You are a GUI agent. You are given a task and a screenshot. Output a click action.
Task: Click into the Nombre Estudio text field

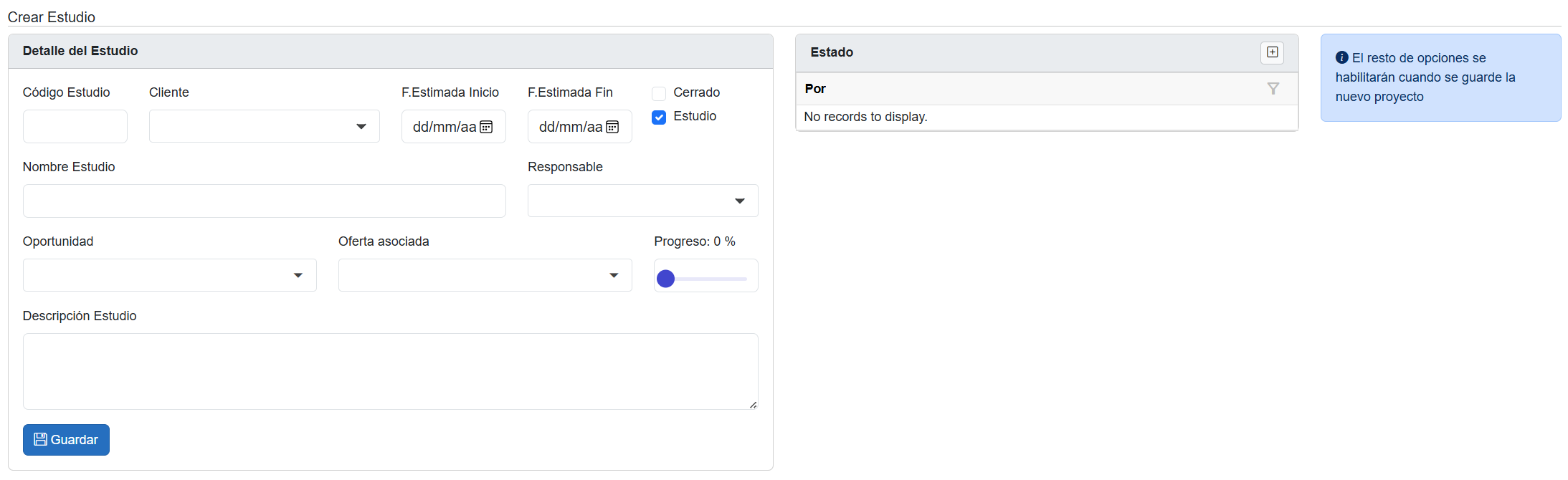[264, 201]
